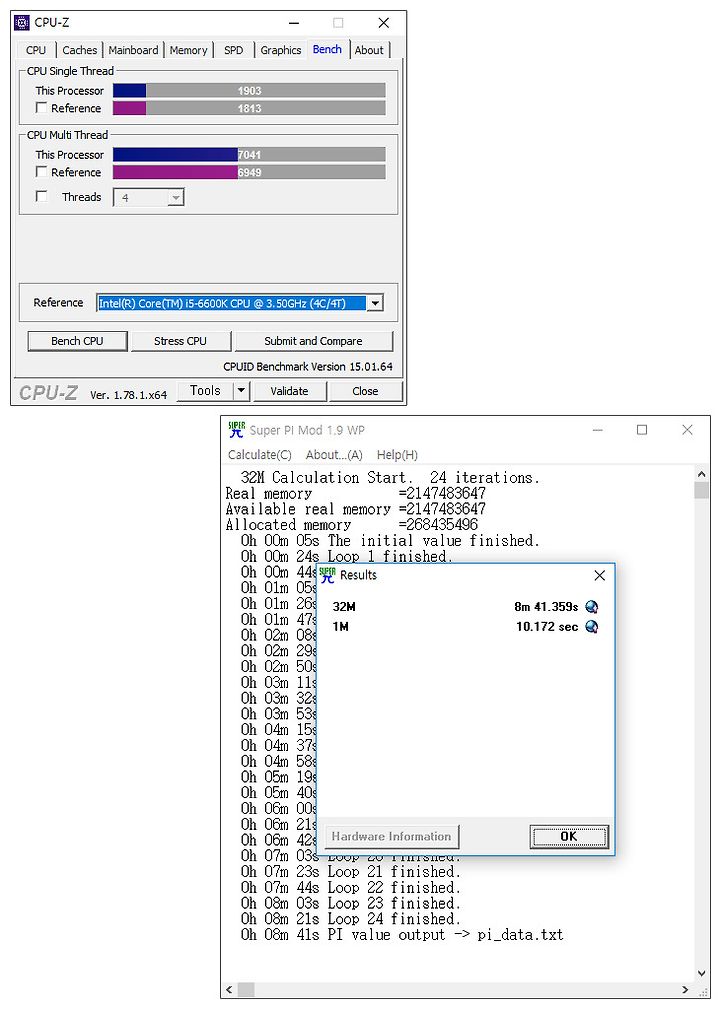The height and width of the screenshot is (1010, 720).
Task: Maximize the Super PI window
Action: click(642, 430)
